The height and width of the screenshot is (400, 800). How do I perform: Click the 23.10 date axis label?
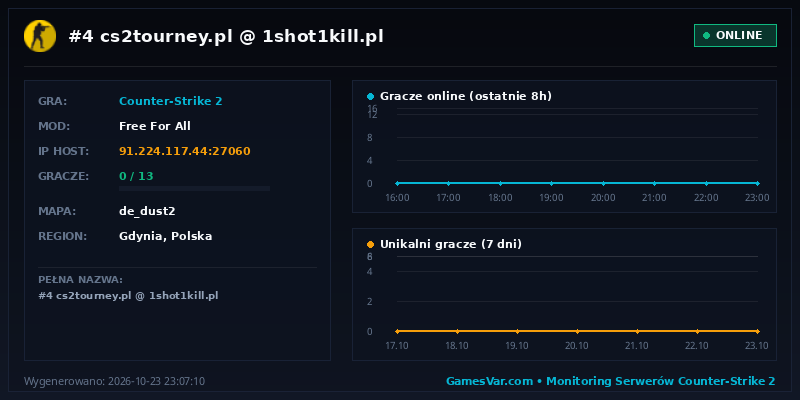coord(757,345)
